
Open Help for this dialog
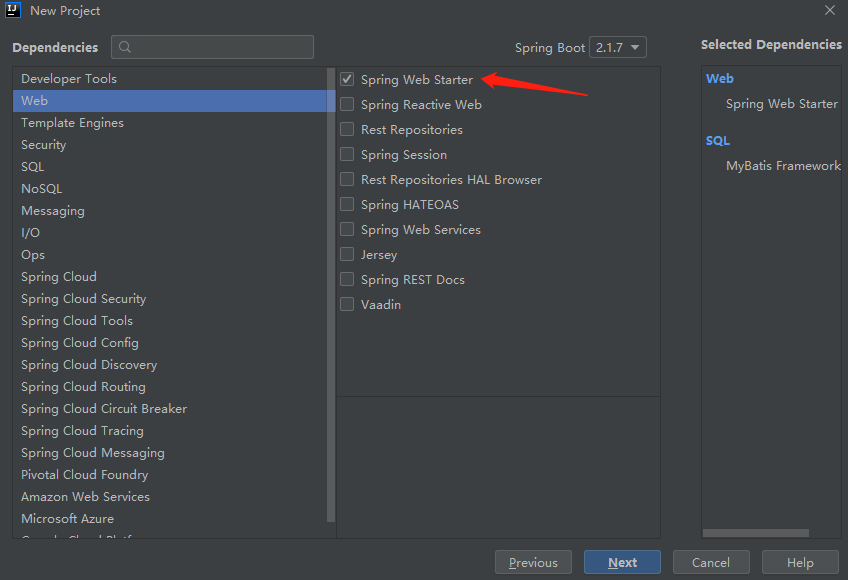(x=800, y=562)
